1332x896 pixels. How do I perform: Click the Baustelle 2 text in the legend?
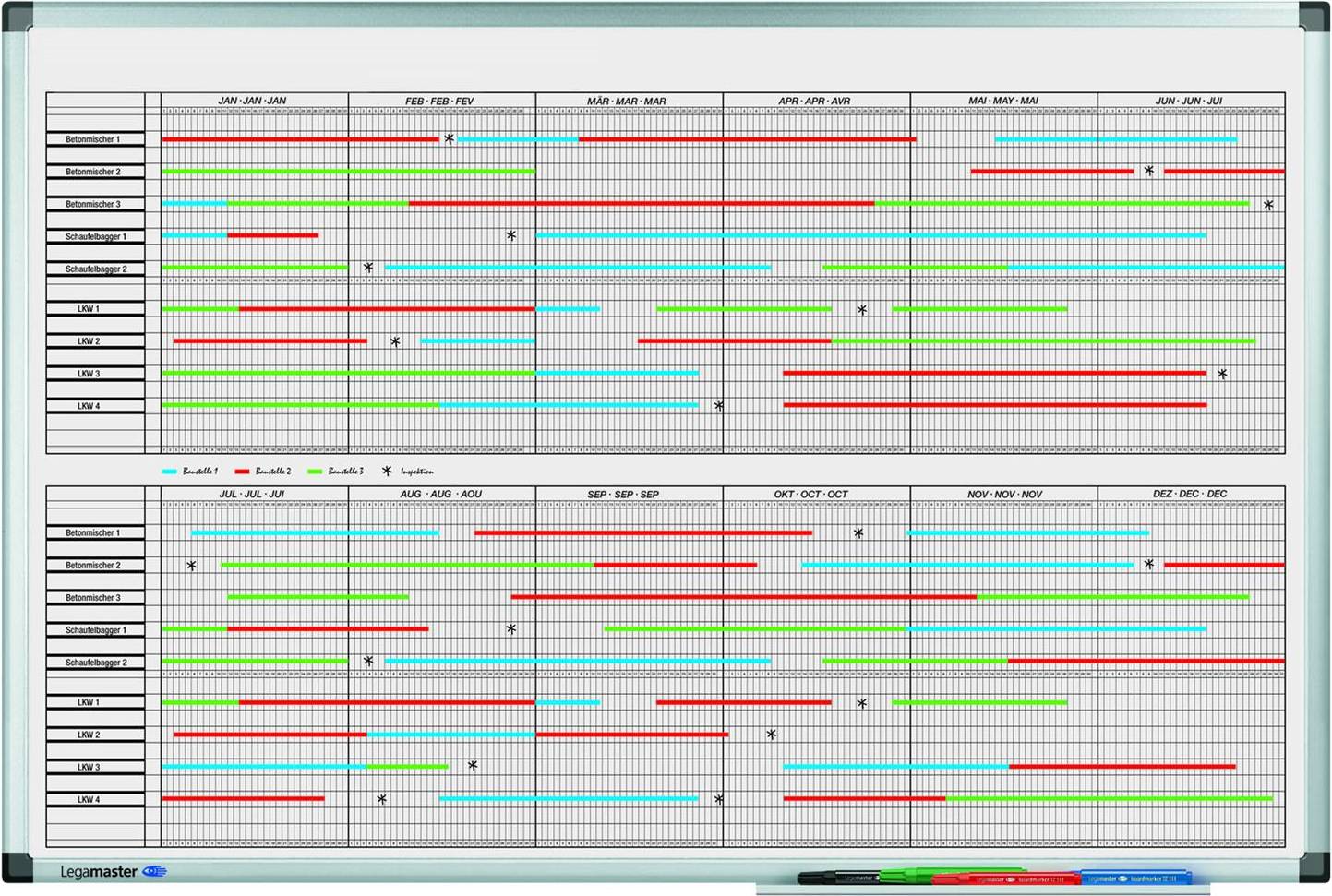point(272,472)
